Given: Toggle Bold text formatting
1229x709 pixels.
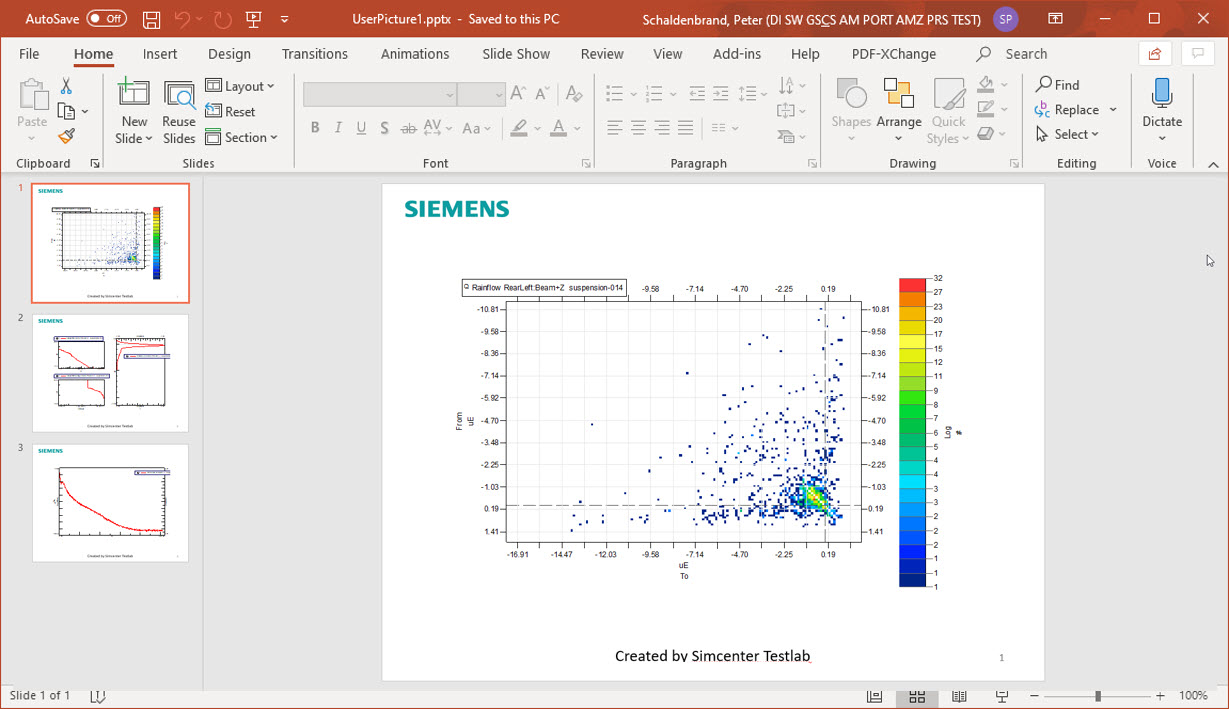Looking at the screenshot, I should pyautogui.click(x=315, y=128).
